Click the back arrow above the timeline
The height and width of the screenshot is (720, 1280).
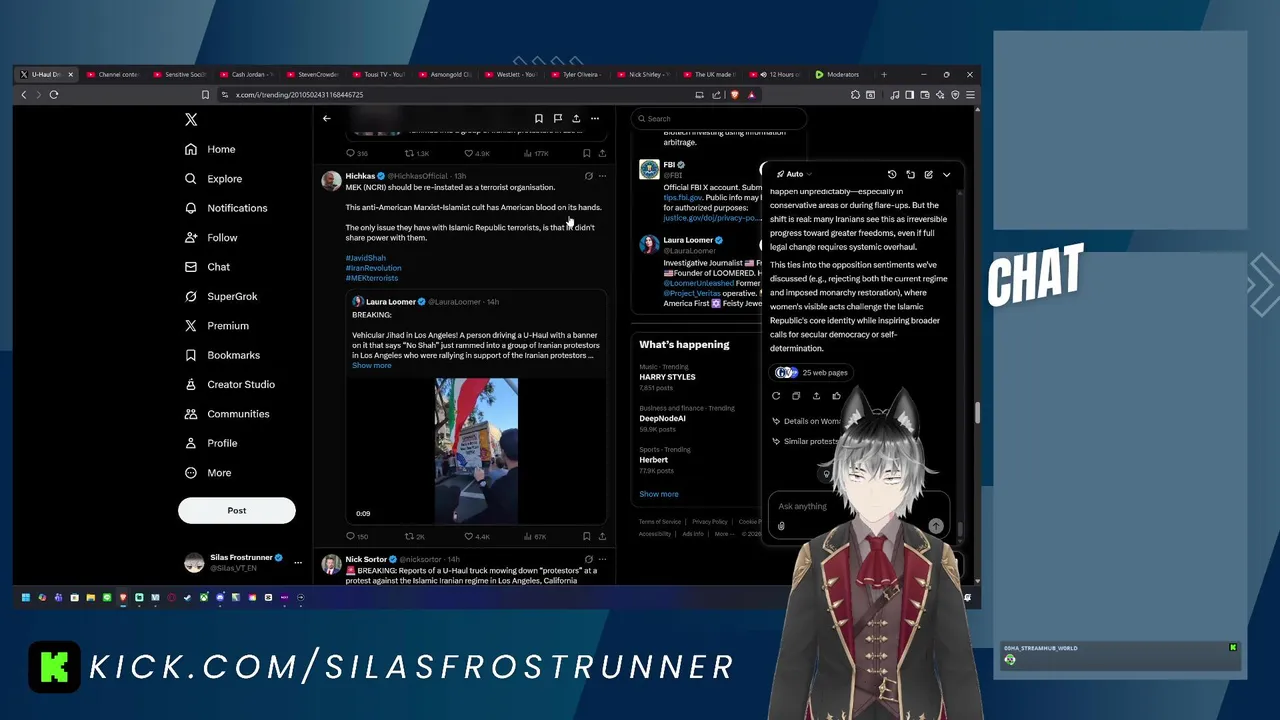pyautogui.click(x=326, y=118)
